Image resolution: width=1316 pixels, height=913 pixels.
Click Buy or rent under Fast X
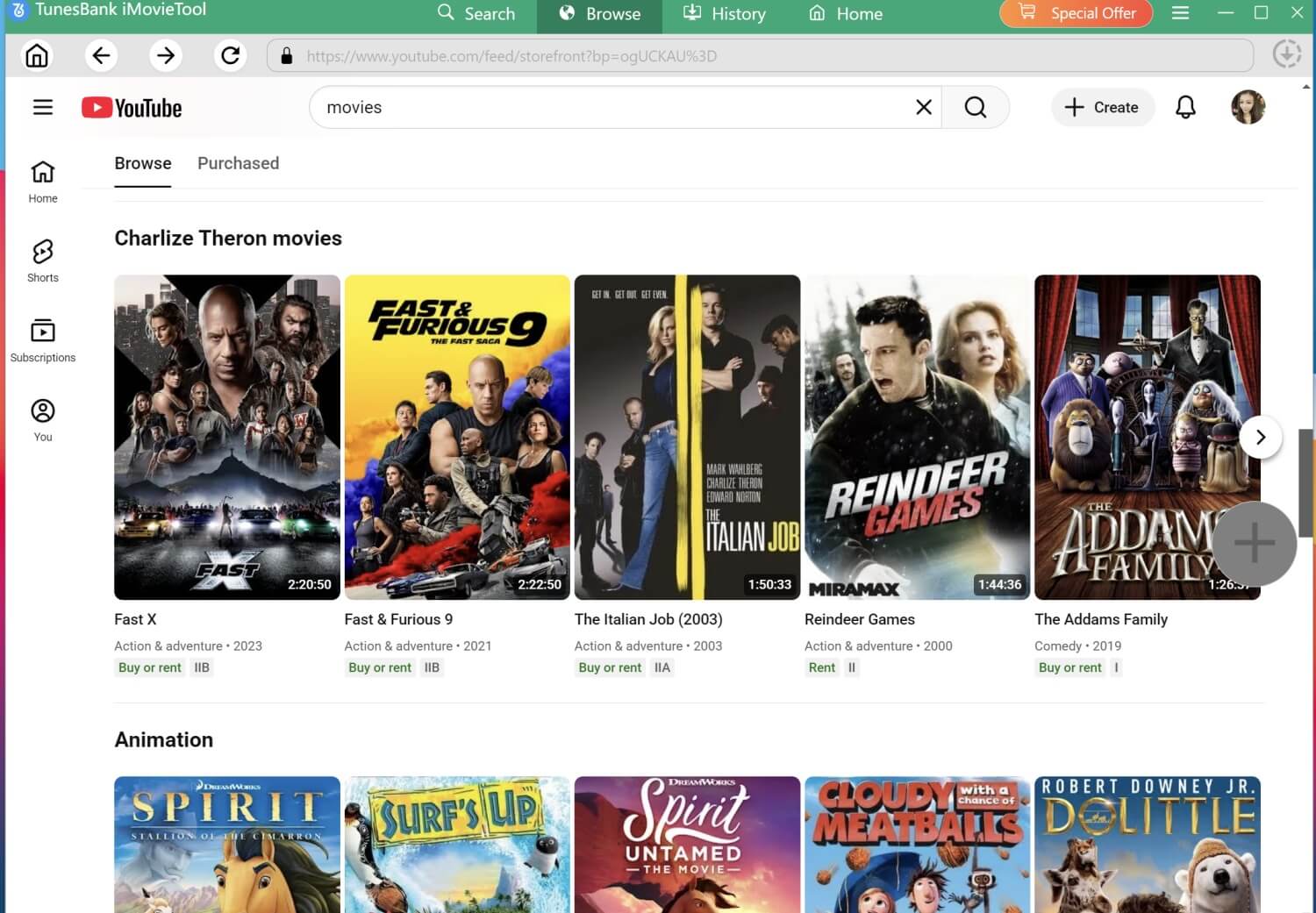click(150, 667)
